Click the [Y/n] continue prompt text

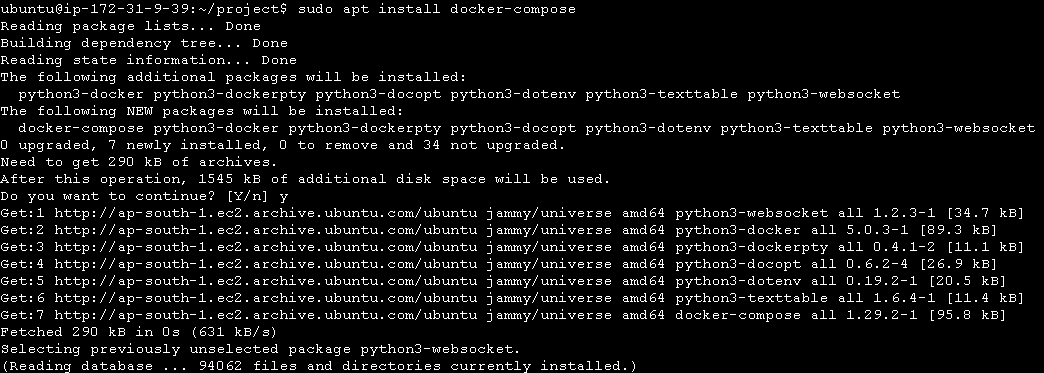coord(248,196)
